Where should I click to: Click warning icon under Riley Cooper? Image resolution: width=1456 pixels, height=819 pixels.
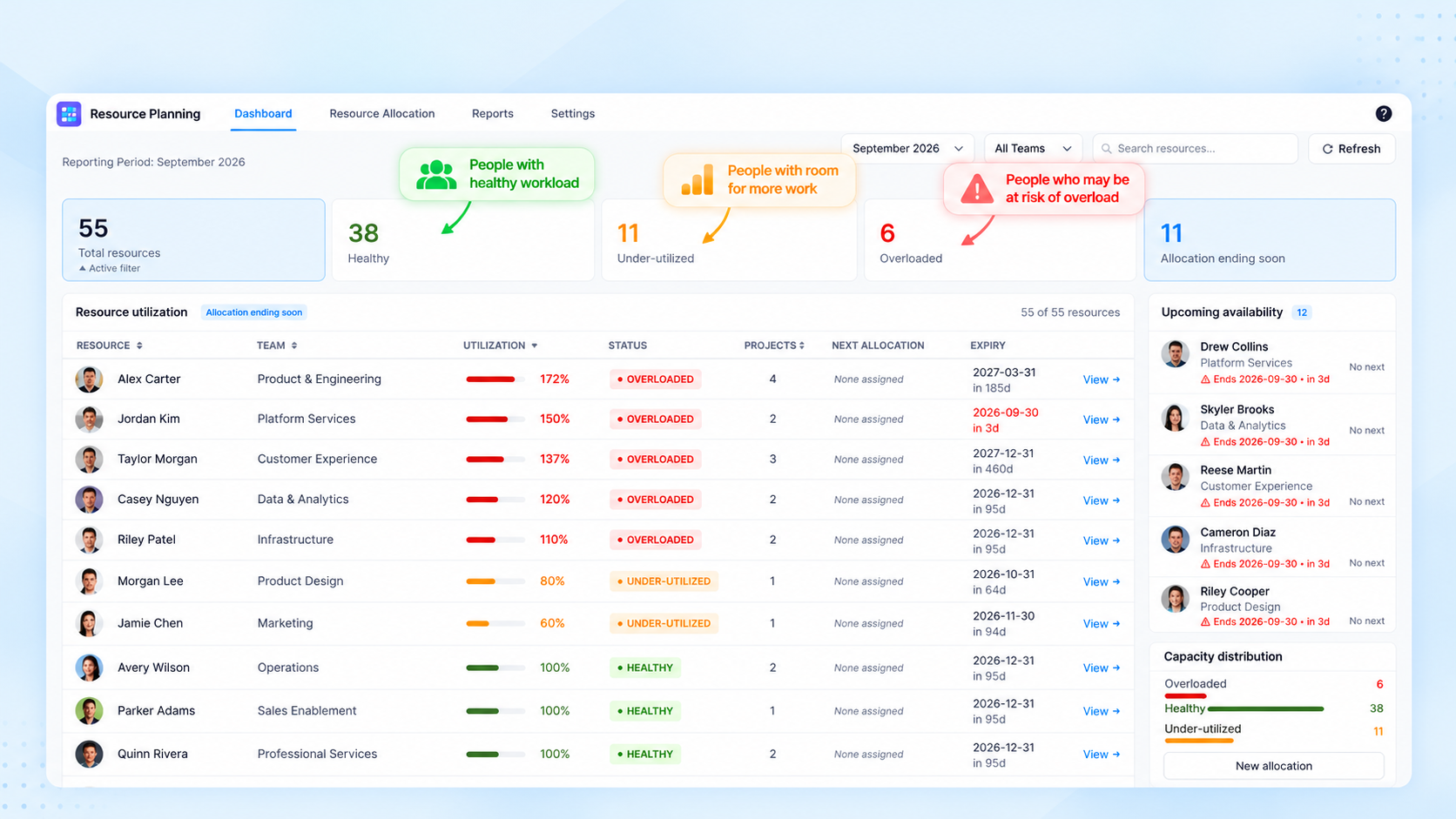coord(1205,621)
